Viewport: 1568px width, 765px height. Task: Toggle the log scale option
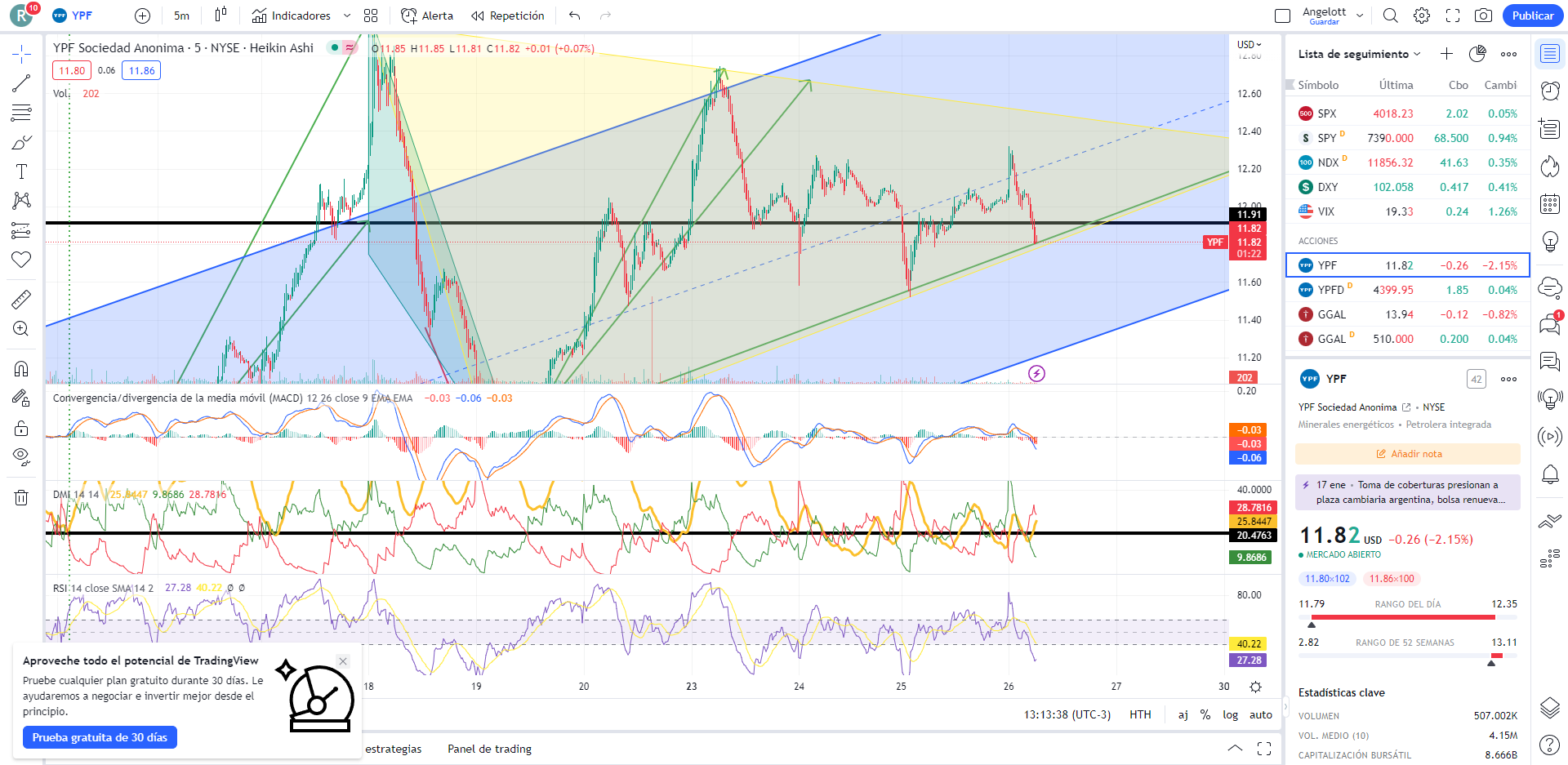click(1230, 714)
